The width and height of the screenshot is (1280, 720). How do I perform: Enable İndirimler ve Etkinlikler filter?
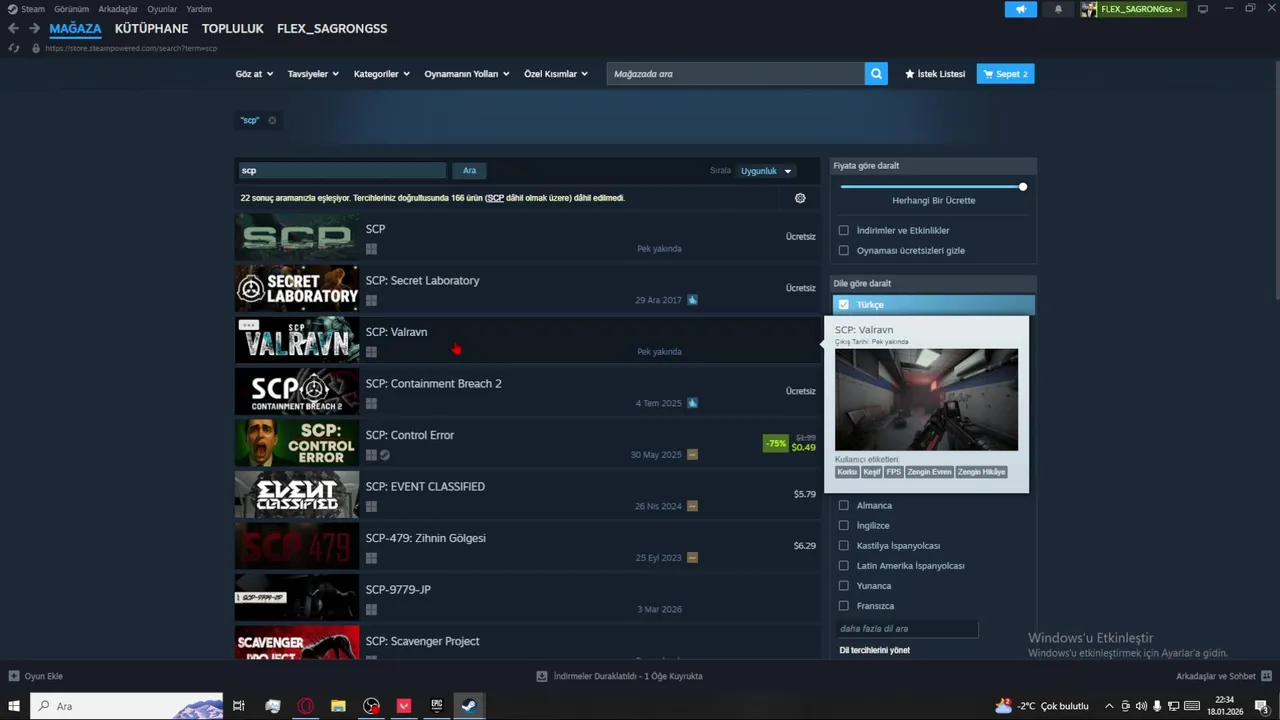(x=844, y=231)
